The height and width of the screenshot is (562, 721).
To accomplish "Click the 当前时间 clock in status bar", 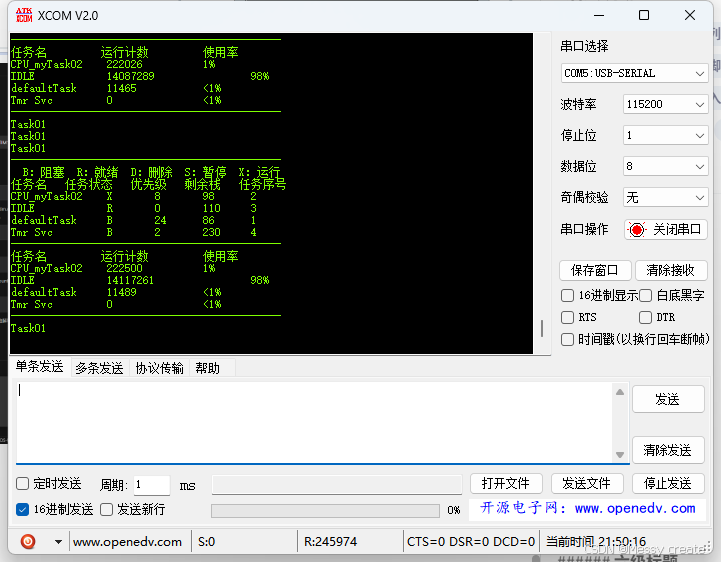I will (596, 542).
